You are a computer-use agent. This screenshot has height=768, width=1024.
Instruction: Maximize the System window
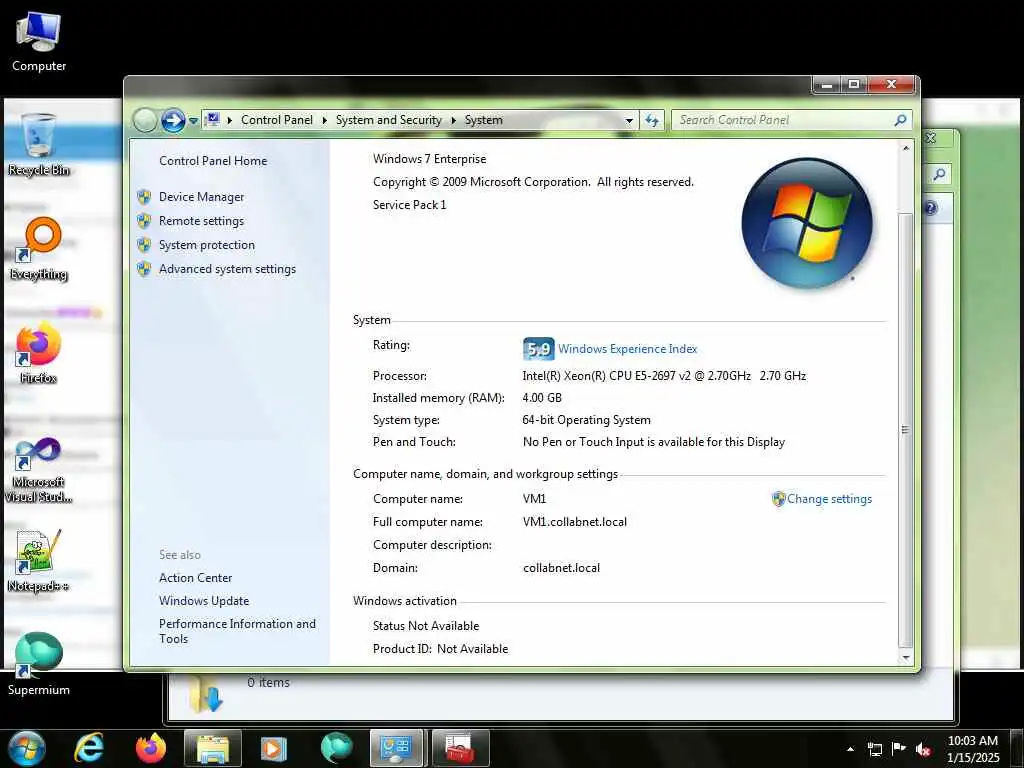(x=854, y=84)
